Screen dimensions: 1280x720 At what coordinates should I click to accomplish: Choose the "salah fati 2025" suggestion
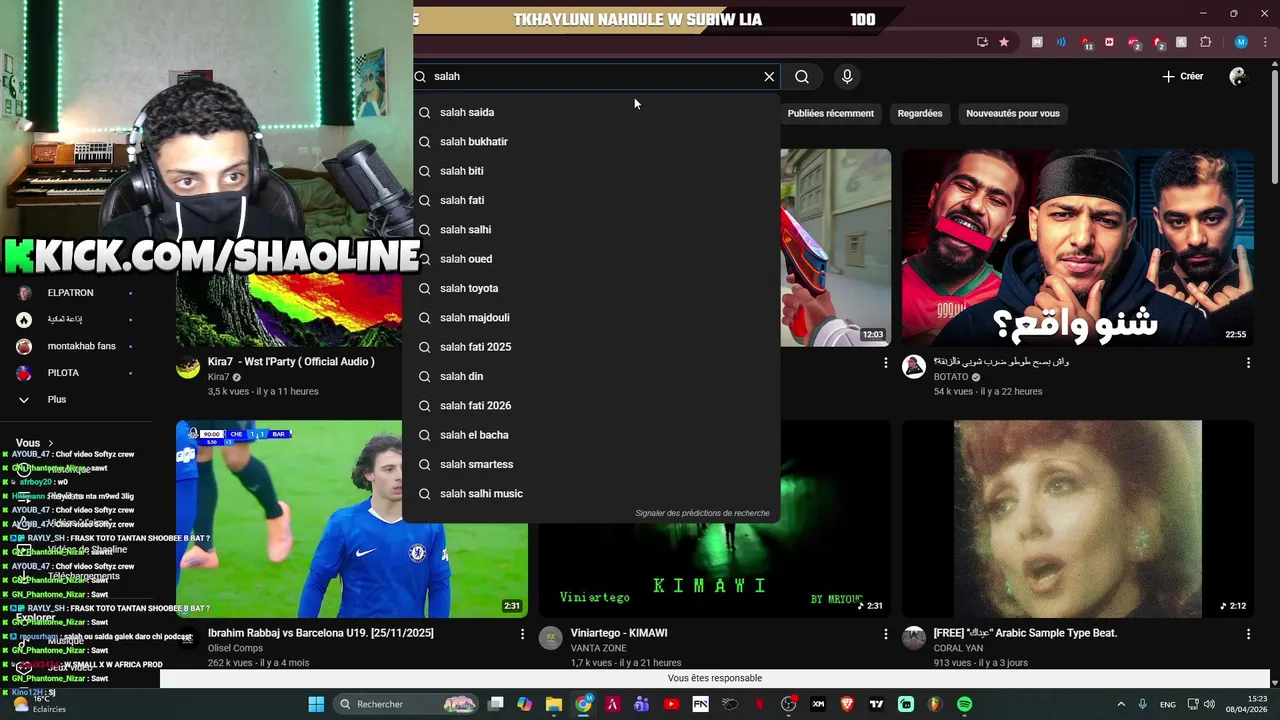[591, 347]
